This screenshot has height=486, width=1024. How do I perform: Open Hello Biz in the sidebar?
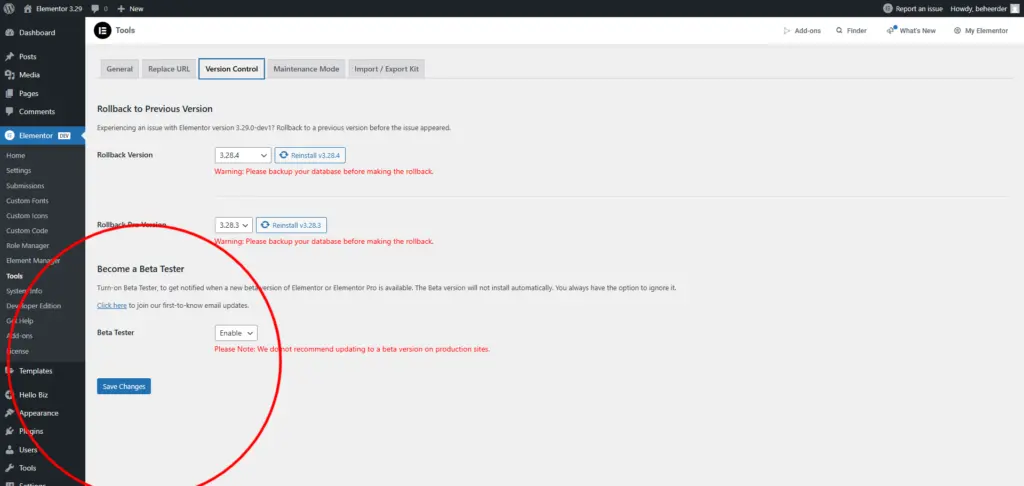[x=33, y=395]
